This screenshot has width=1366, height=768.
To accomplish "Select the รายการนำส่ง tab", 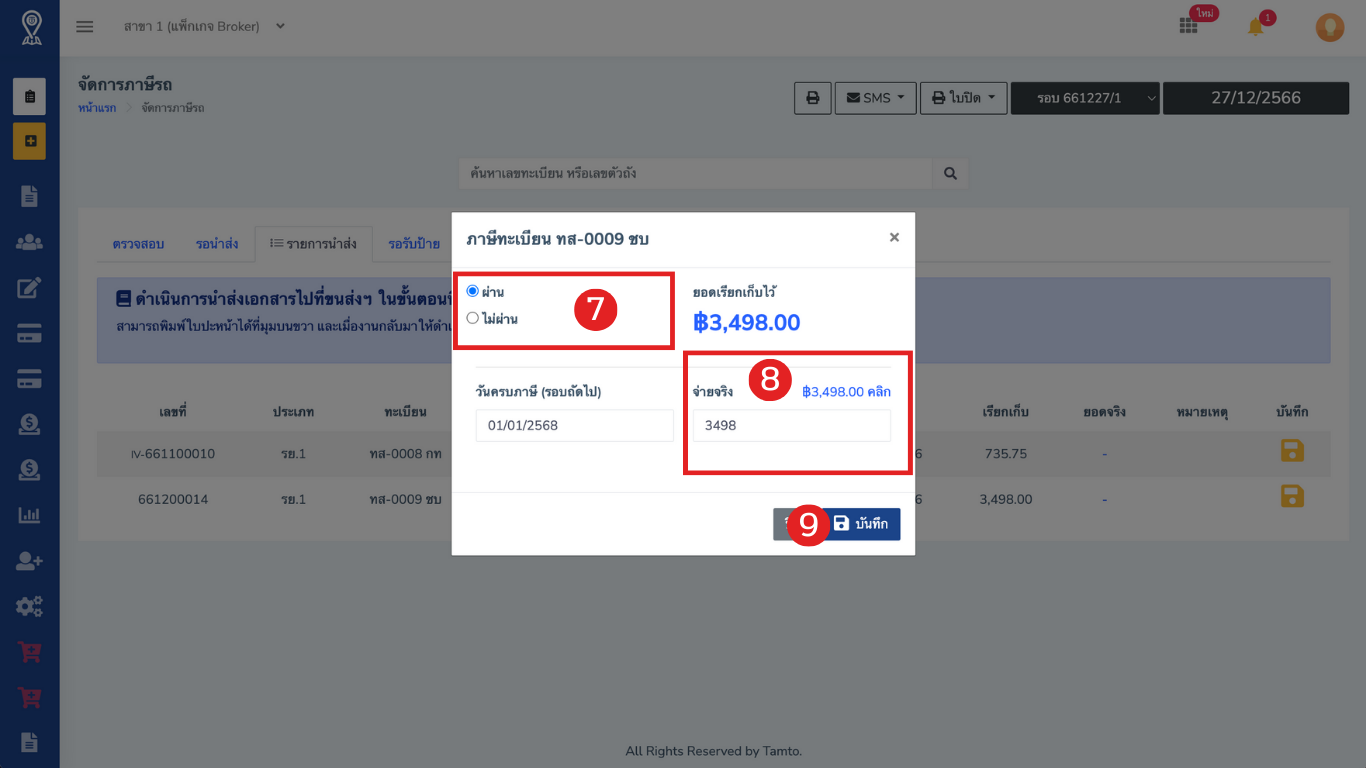I will point(313,243).
